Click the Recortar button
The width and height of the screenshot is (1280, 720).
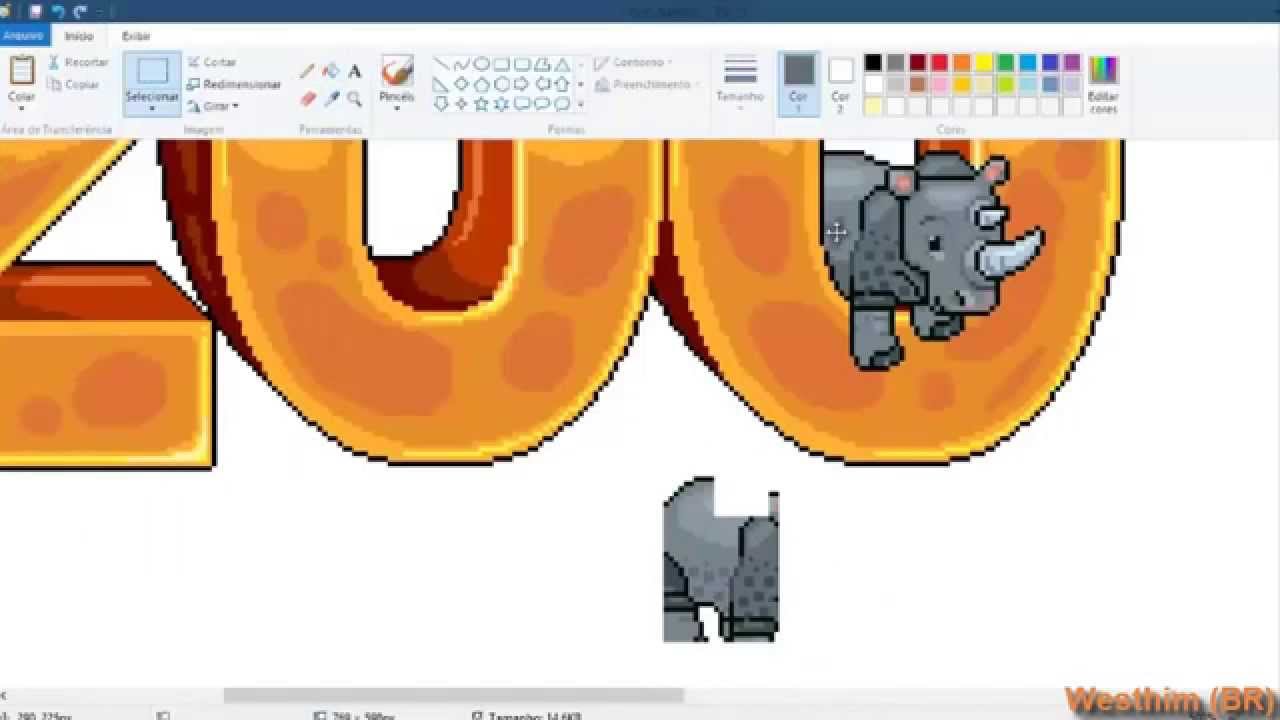(x=77, y=62)
